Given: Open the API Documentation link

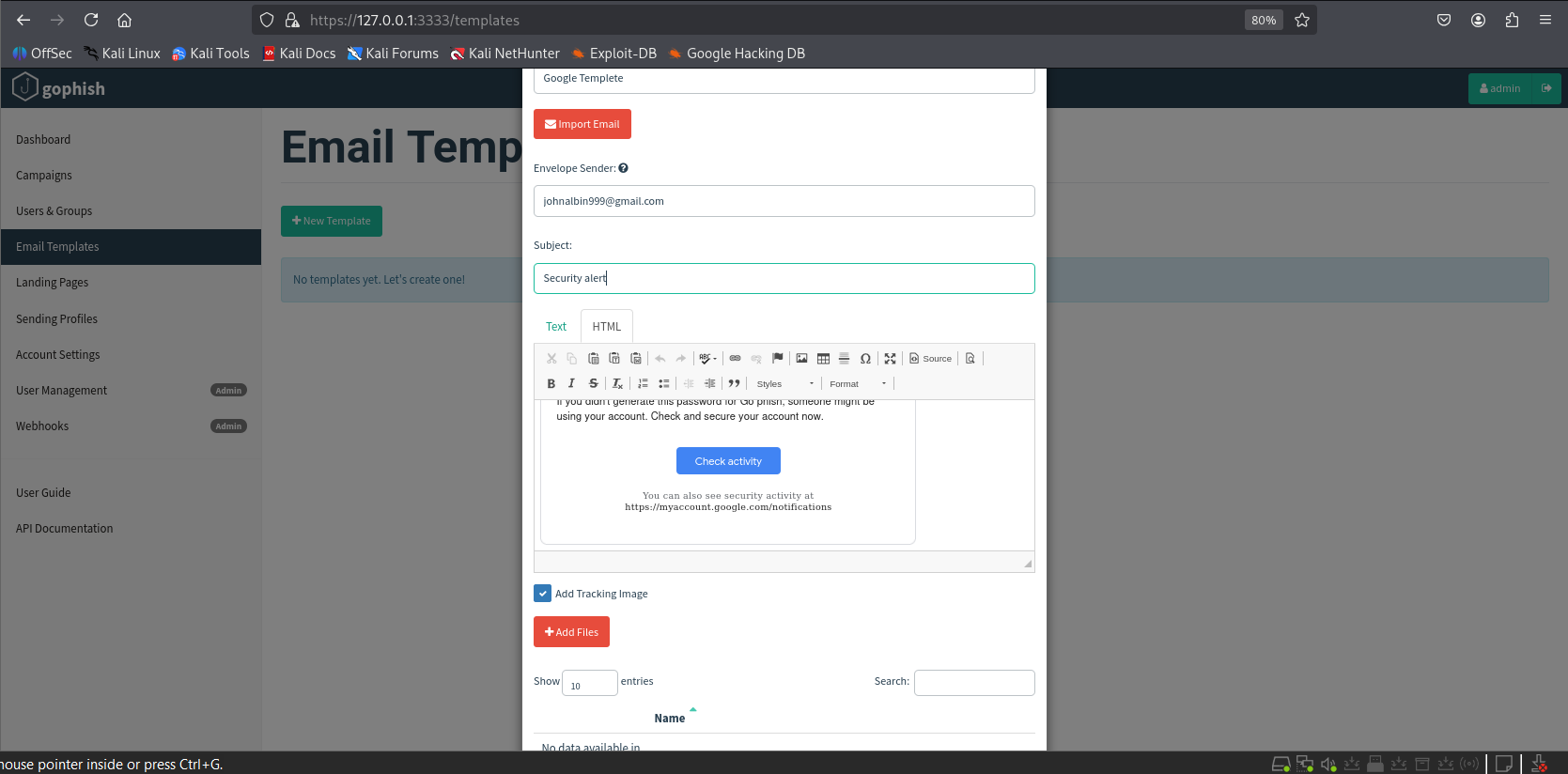Looking at the screenshot, I should (65, 529).
